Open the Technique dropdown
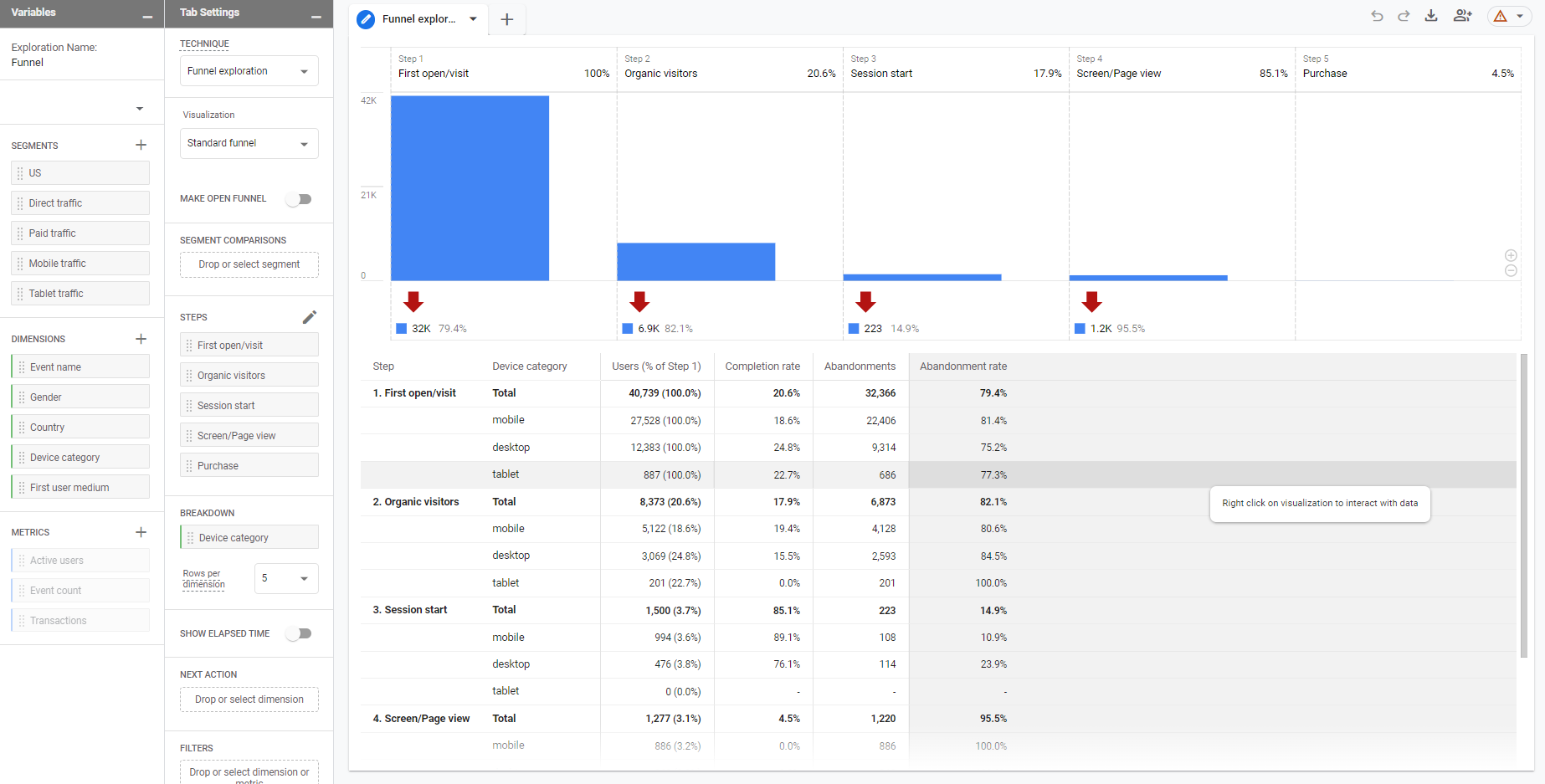 (249, 71)
